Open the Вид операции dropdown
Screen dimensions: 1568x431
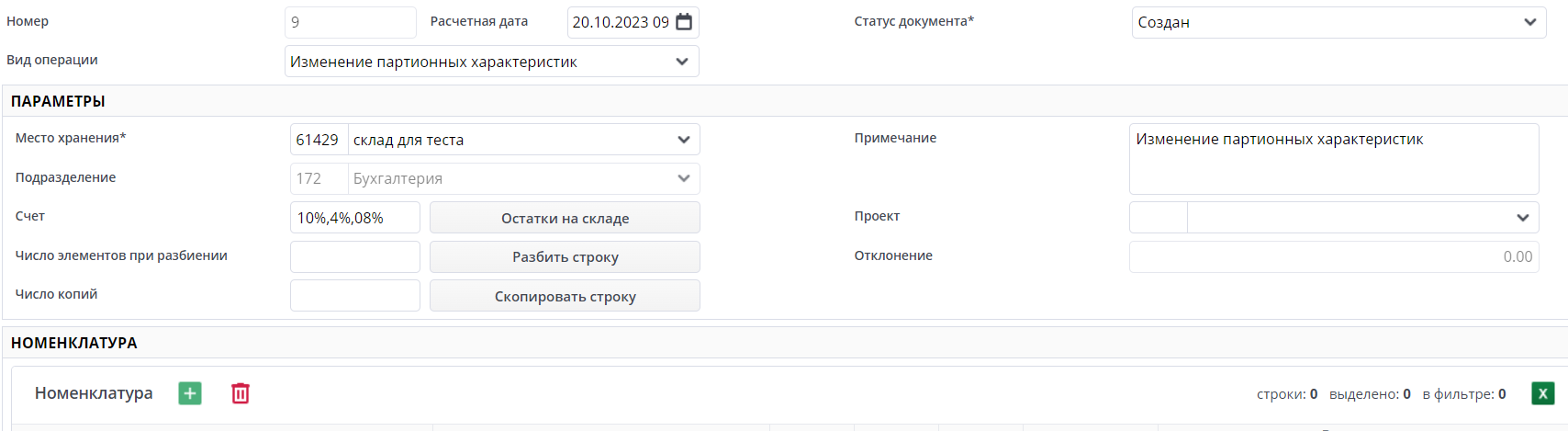[x=682, y=62]
